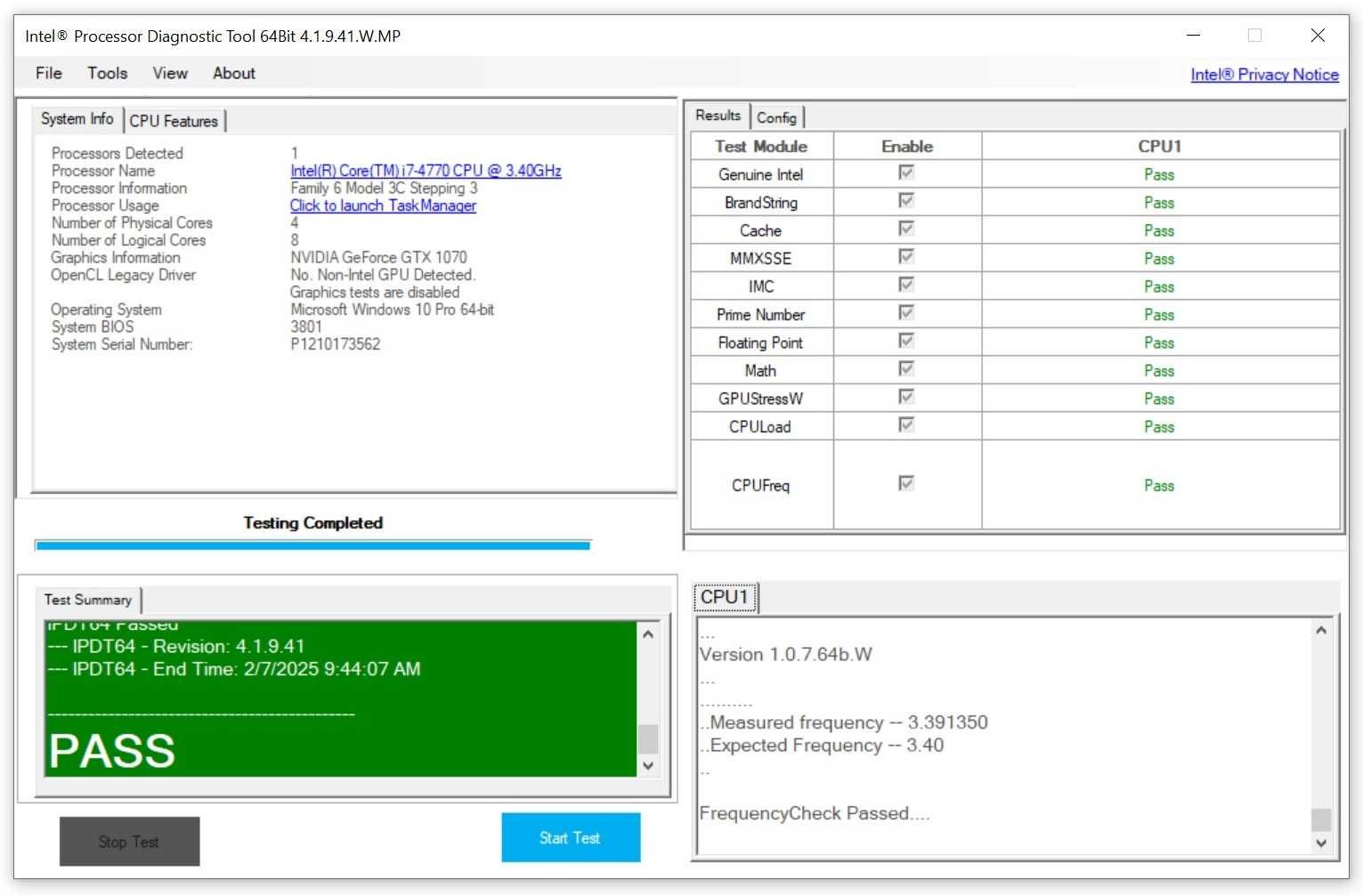
Task: Click the GPUStressW test module cell
Action: [761, 399]
